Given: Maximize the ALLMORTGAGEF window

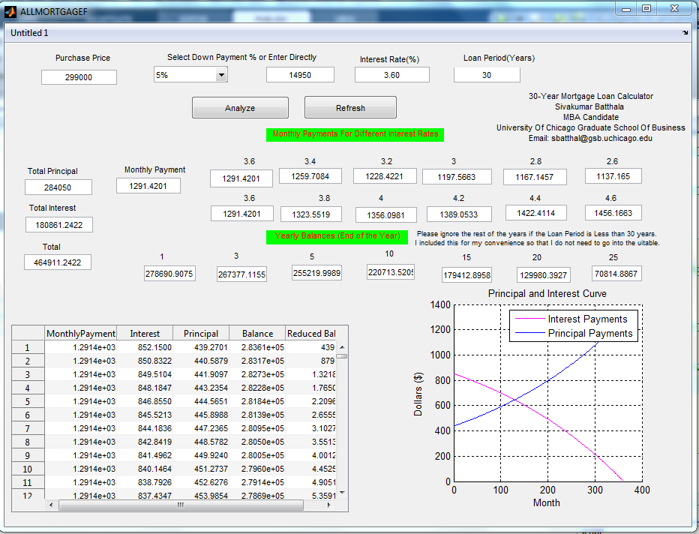Looking at the screenshot, I should pyautogui.click(x=647, y=9).
